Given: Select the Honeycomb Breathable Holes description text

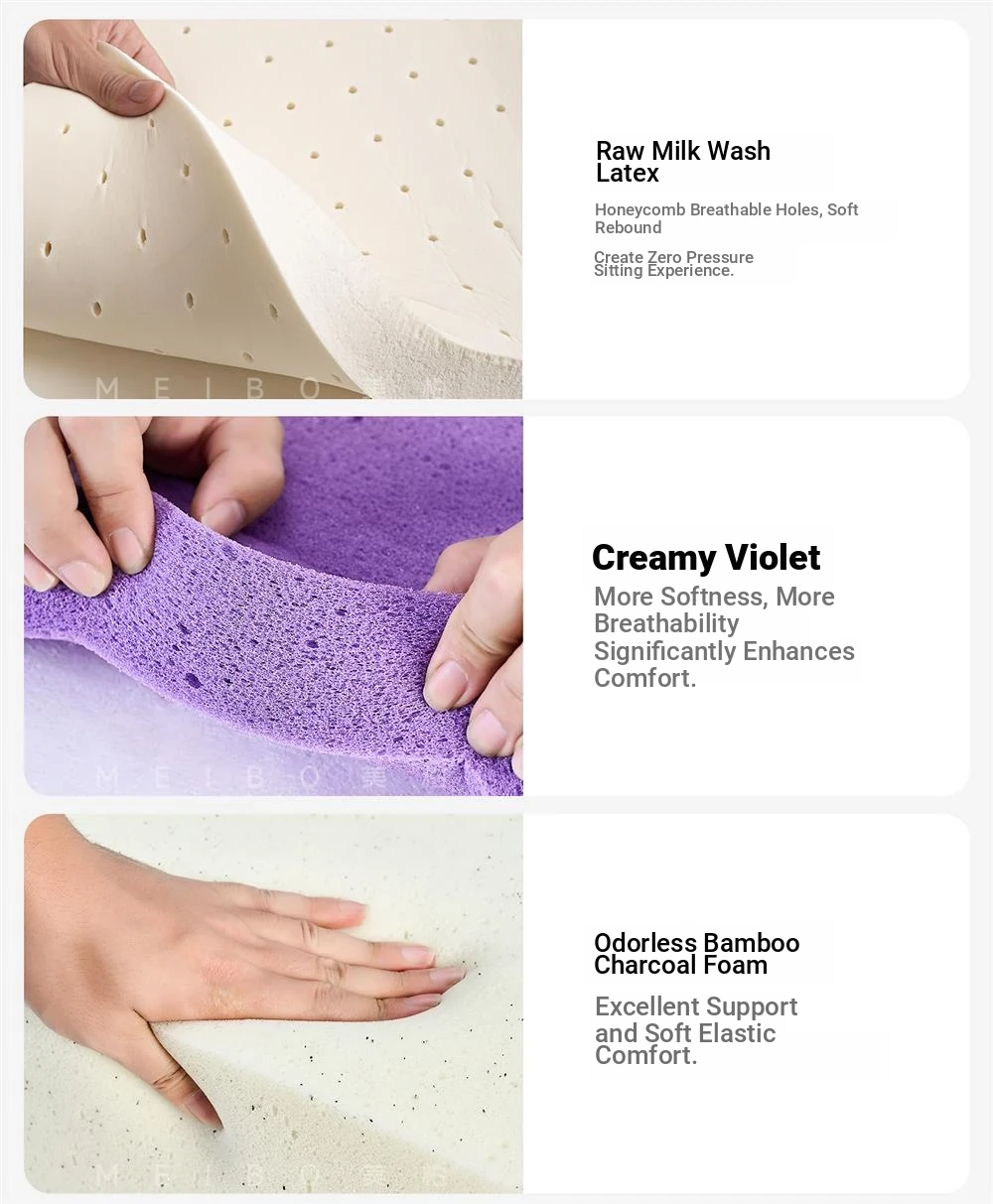Looking at the screenshot, I should 726,218.
